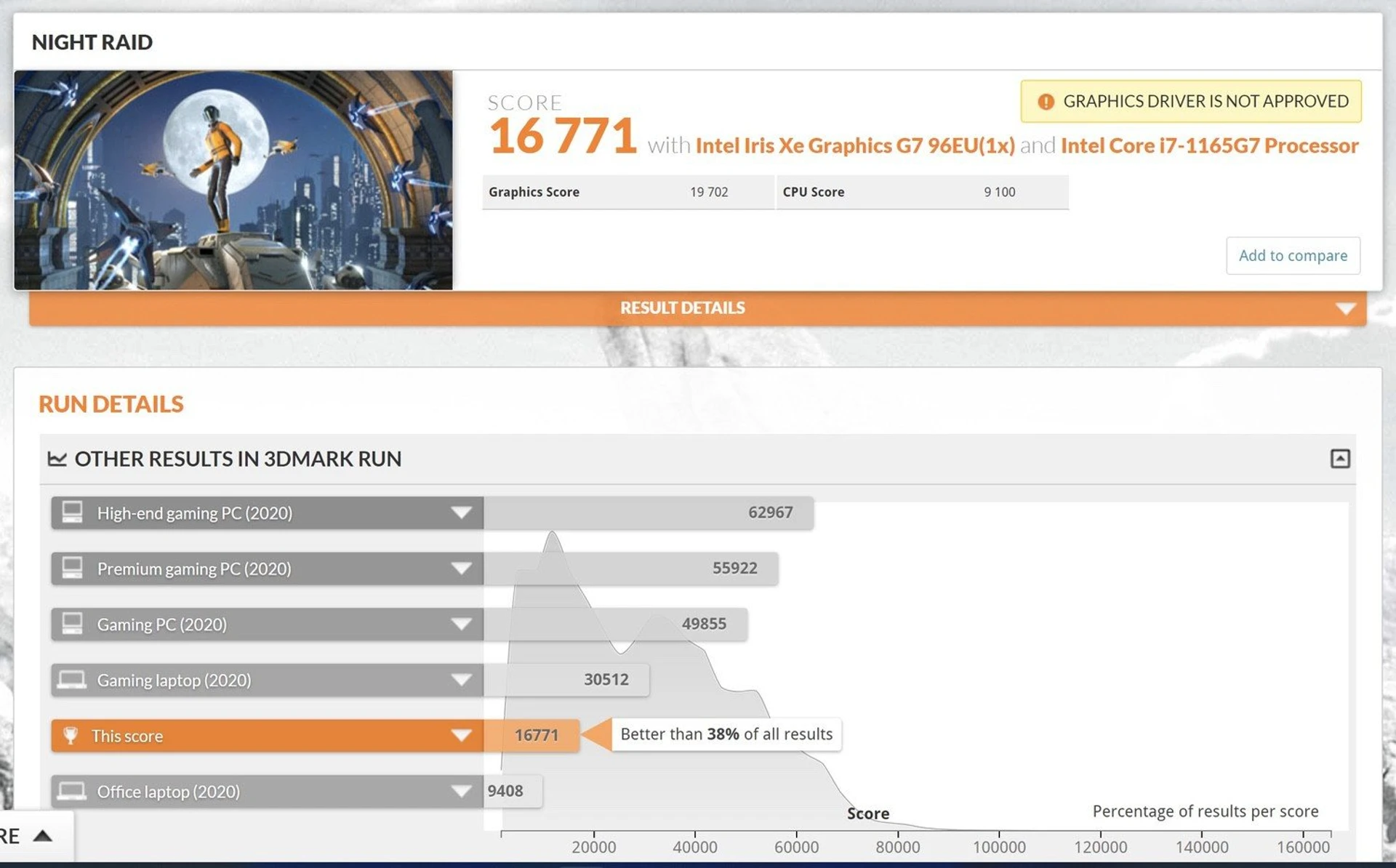Viewport: 1396px width, 868px height.
Task: Click the chart icon beside Other Results heading
Action: click(x=57, y=459)
